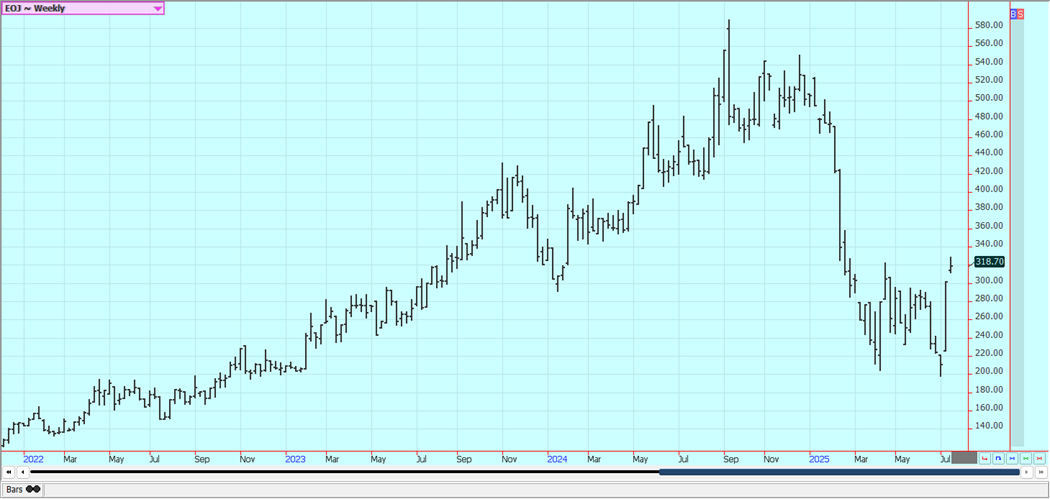Click the 500.00 price axis label
The image size is (1050, 499).
[989, 98]
